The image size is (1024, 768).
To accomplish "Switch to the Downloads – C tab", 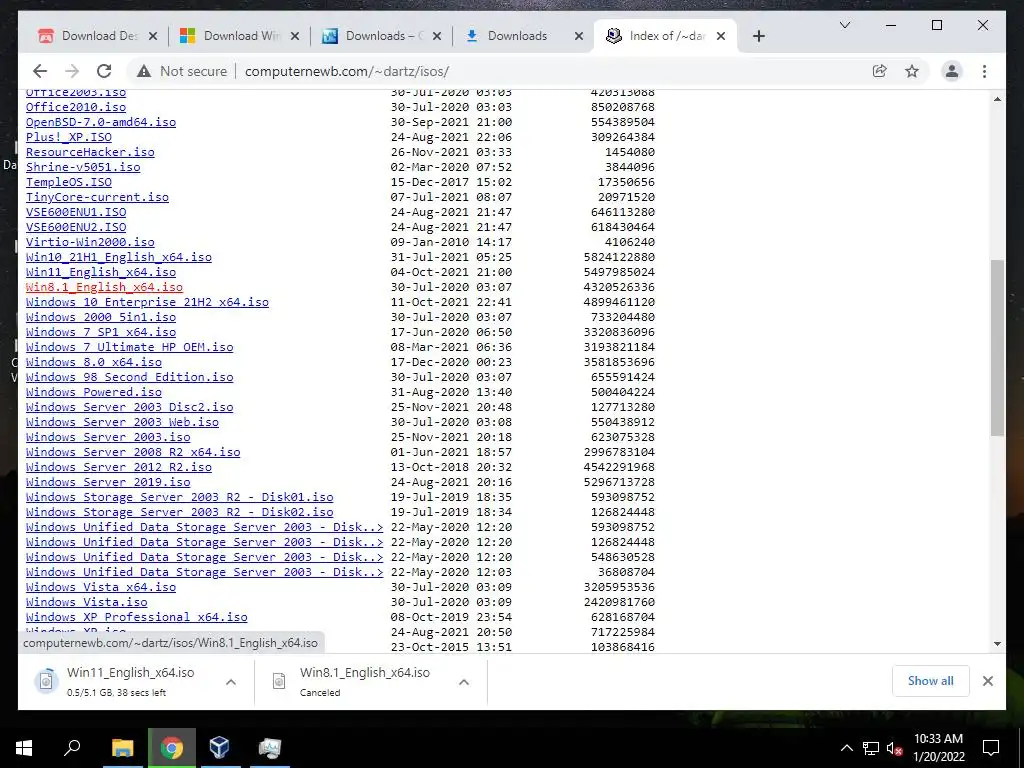I will tap(381, 36).
